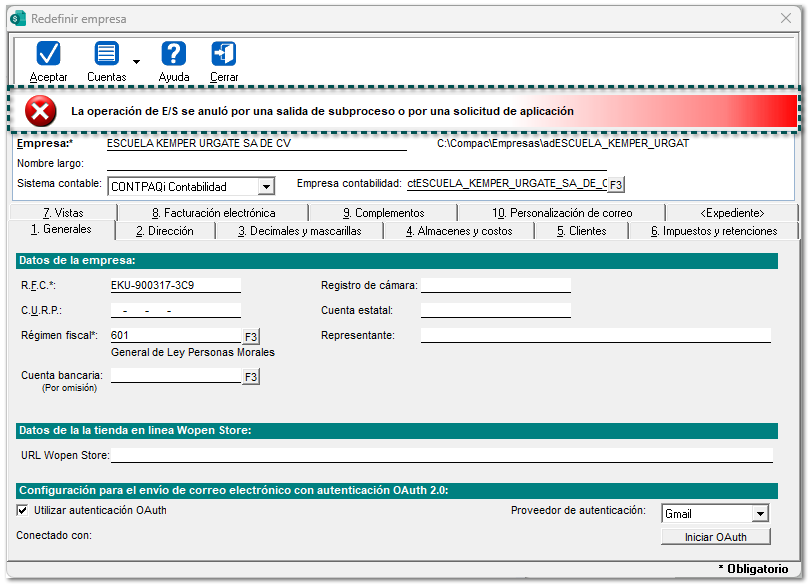The width and height of the screenshot is (812, 587).
Task: Expand the Cuentas dropdown arrow
Action: 136,62
